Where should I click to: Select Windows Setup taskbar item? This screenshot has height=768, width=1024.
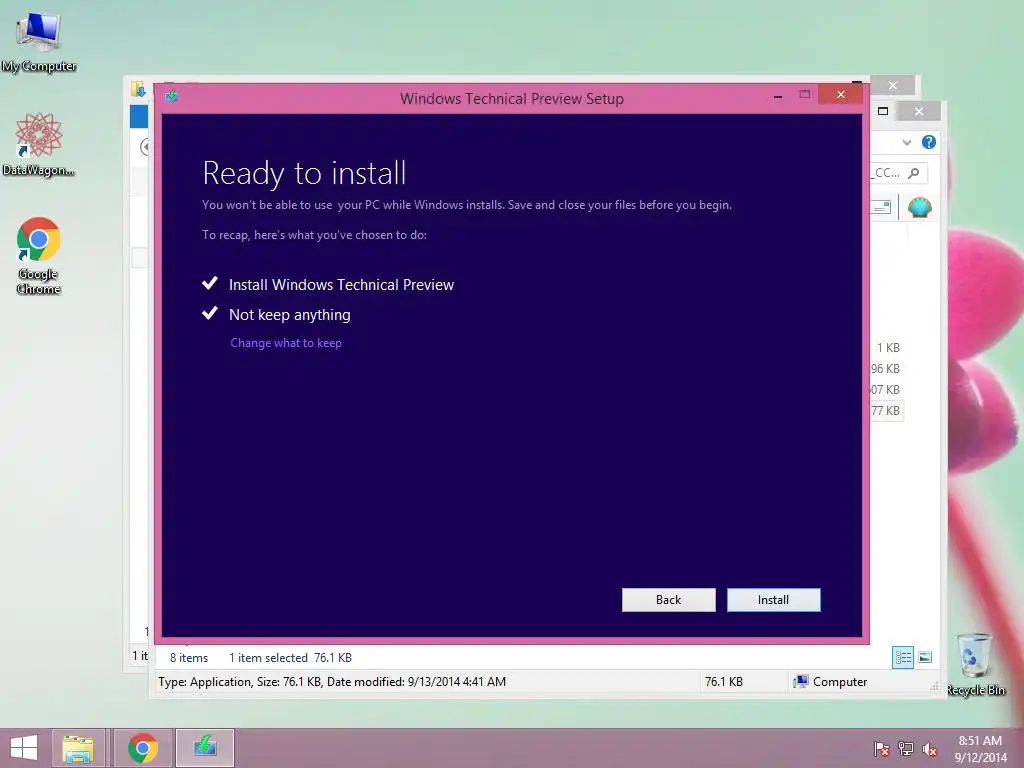click(205, 748)
